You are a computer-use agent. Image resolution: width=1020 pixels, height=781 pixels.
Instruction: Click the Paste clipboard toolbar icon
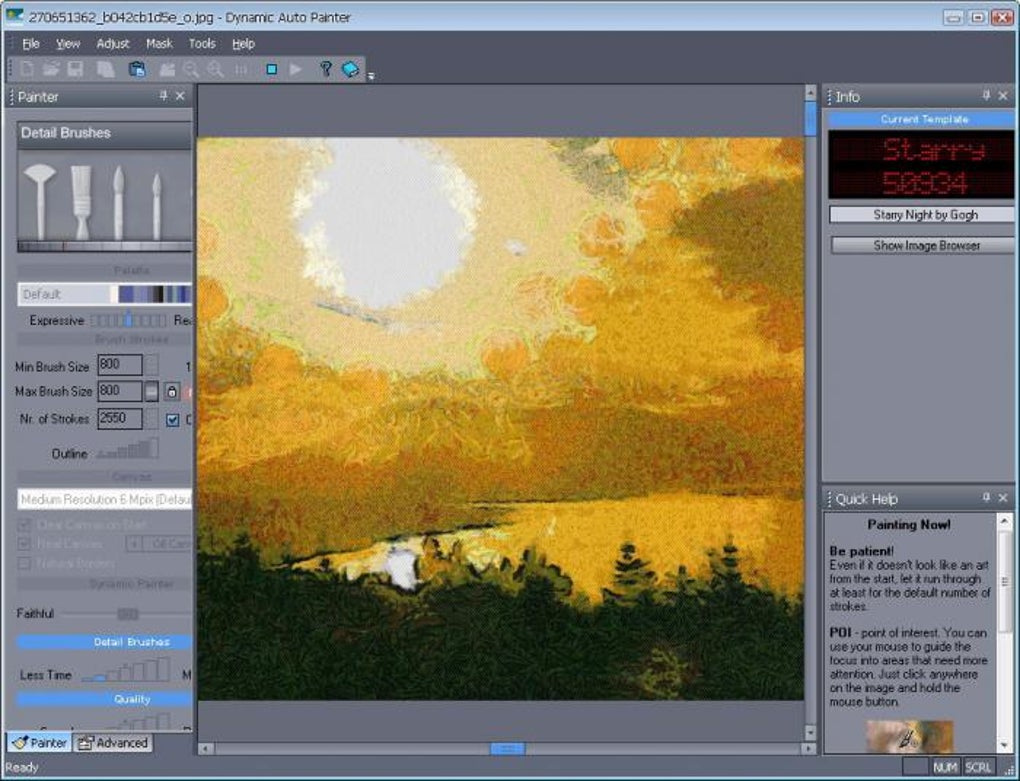(x=137, y=69)
